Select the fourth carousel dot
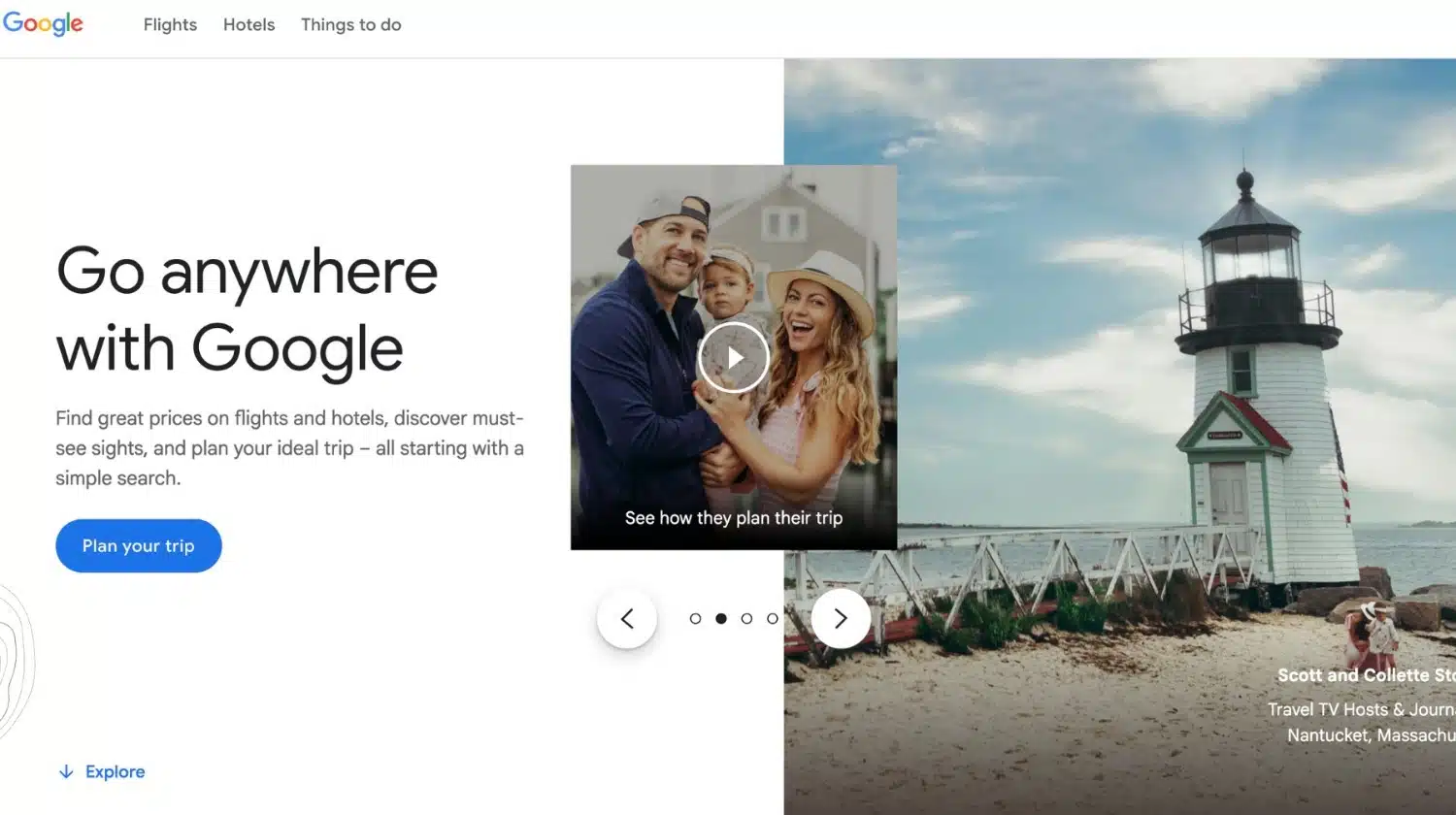This screenshot has width=1456, height=815. [x=772, y=618]
